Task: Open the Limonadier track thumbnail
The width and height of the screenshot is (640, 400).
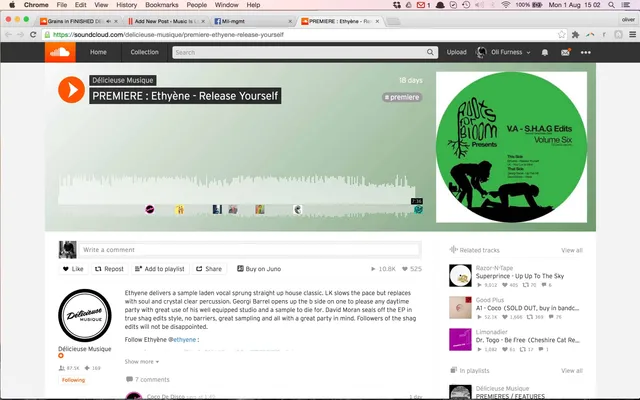Action: [460, 340]
